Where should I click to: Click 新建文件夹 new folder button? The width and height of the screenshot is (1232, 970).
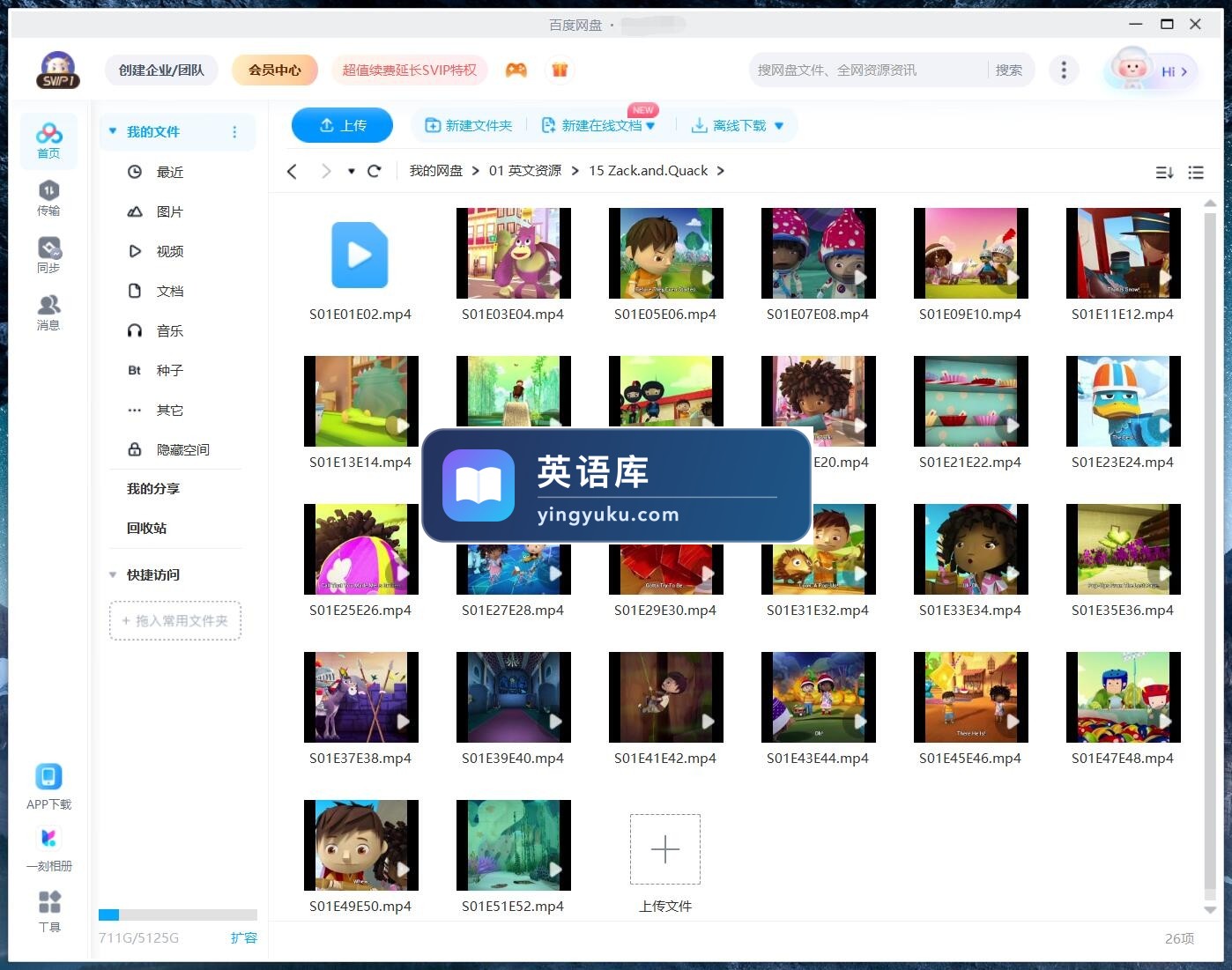click(x=469, y=126)
